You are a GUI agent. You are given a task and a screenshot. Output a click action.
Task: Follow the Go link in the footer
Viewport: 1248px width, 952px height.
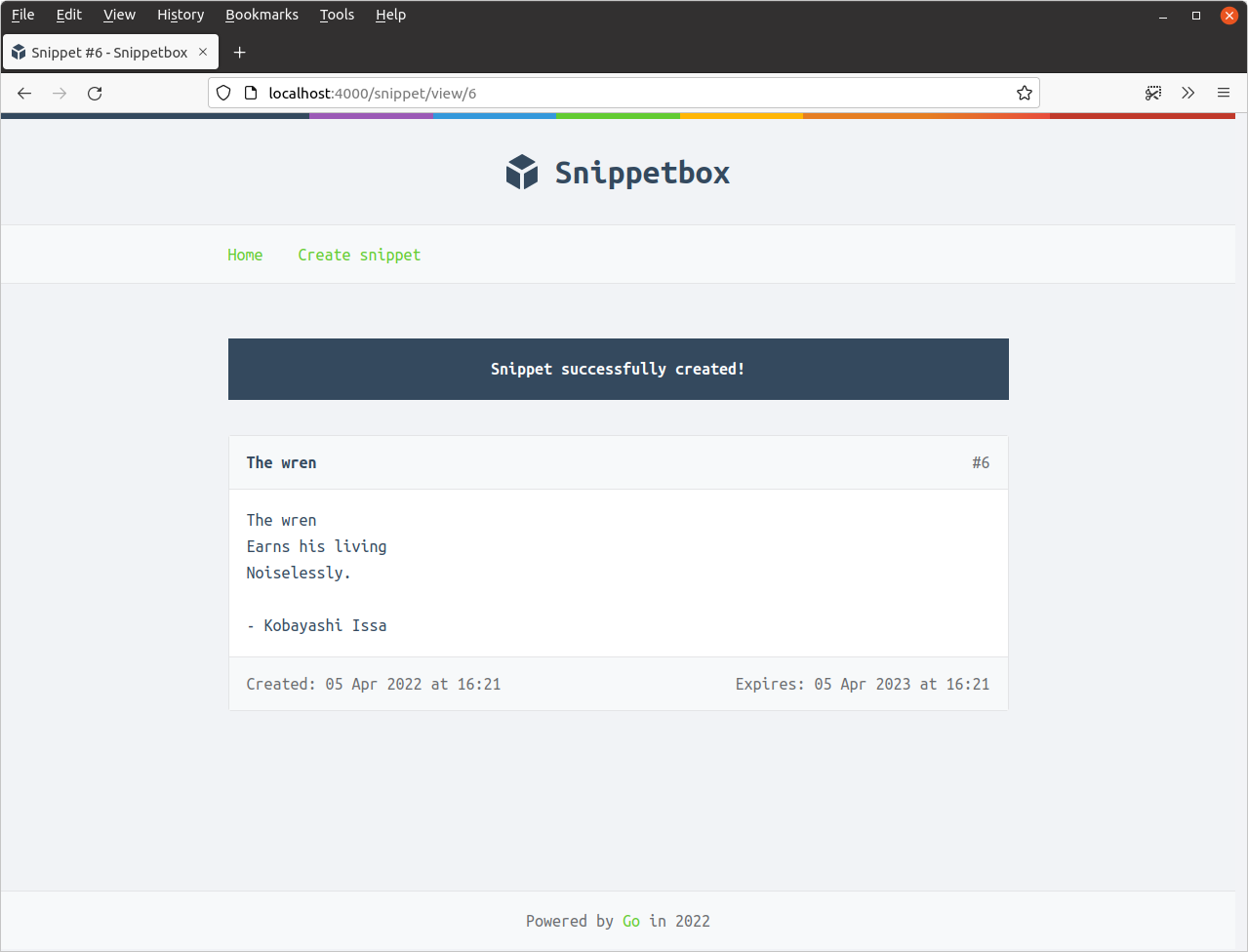tap(631, 921)
